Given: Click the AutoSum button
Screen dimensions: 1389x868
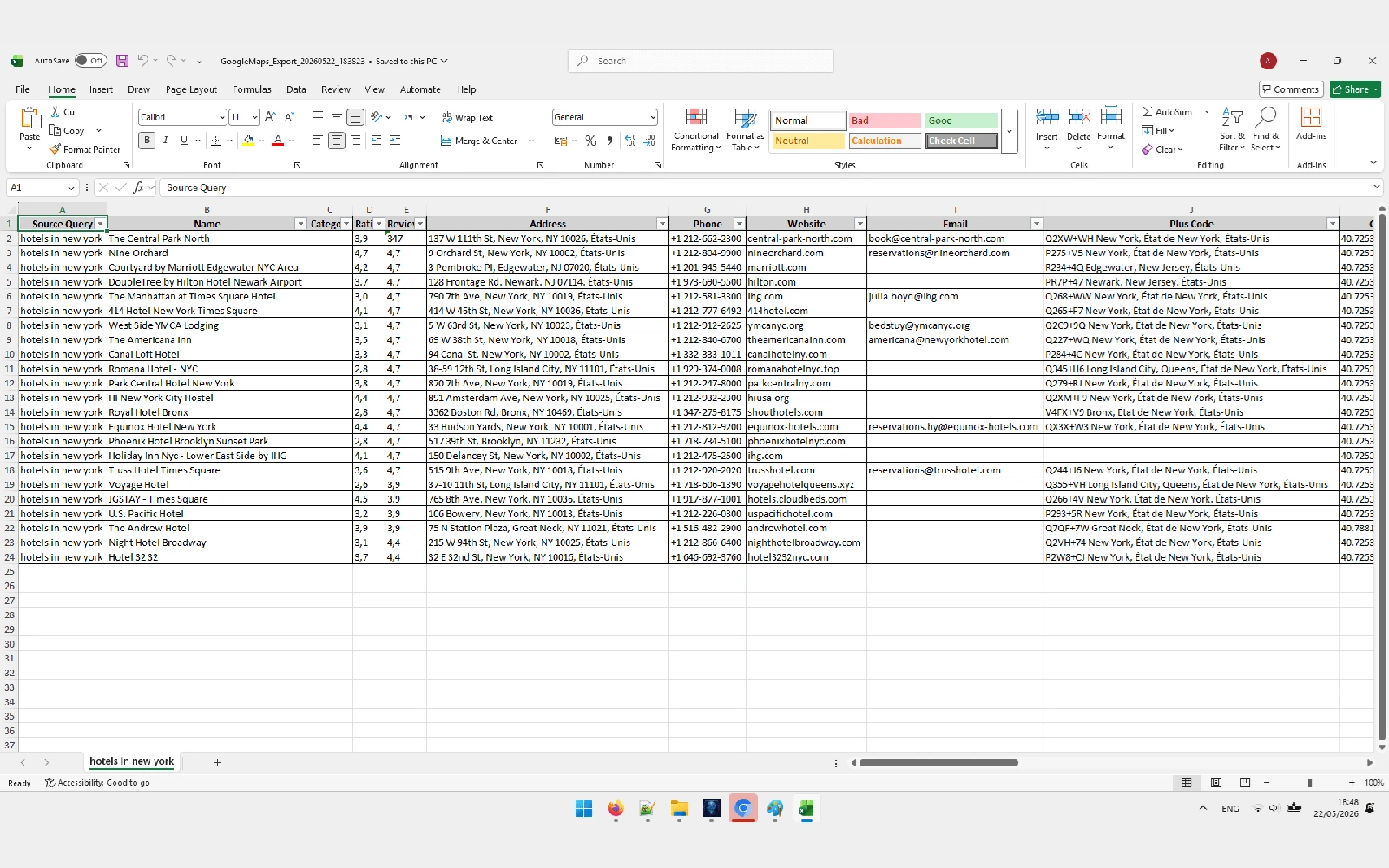Looking at the screenshot, I should [1167, 112].
